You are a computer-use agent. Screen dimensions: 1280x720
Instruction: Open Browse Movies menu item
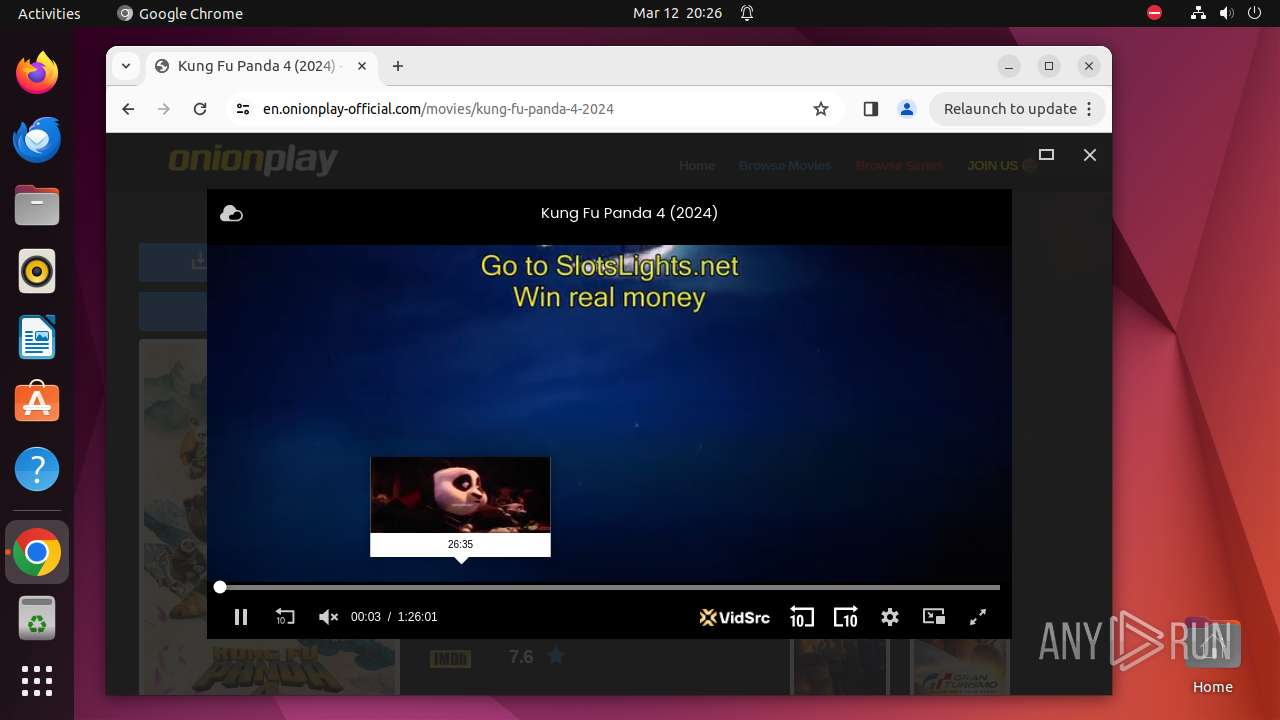tap(785, 165)
